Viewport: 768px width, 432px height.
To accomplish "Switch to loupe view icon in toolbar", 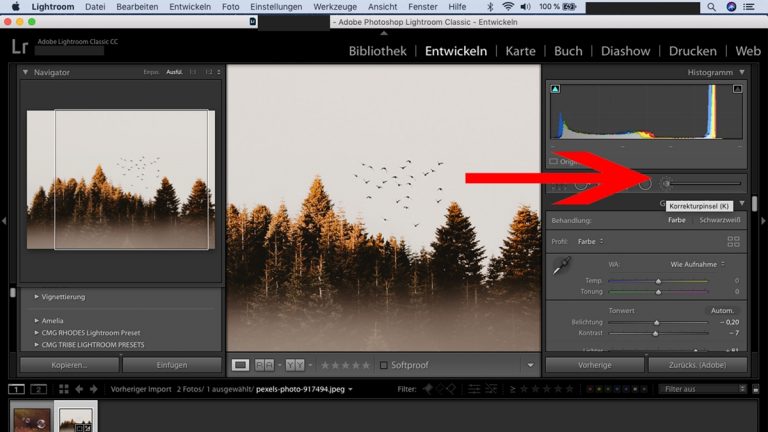I will pos(240,365).
